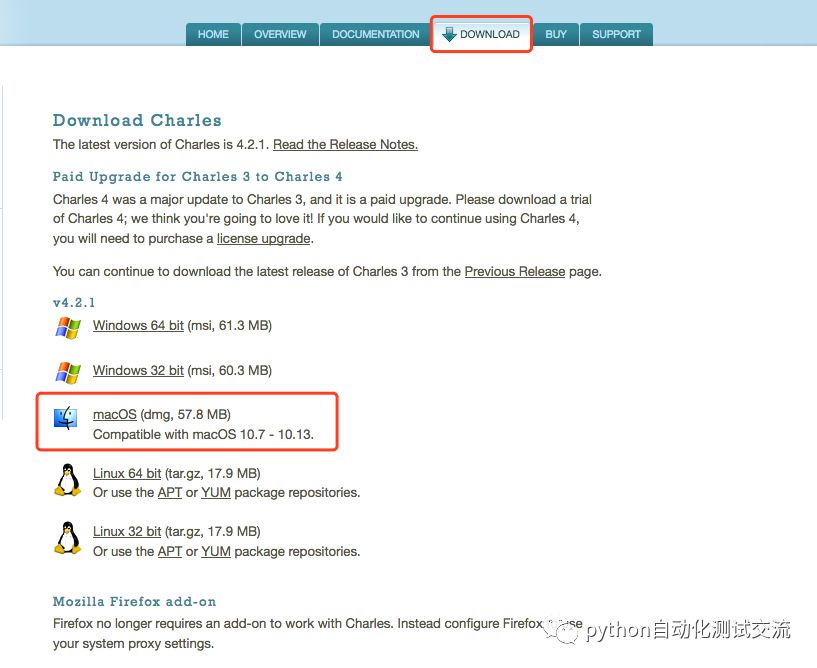Download Linux 32 bit tar.gz link
Image resolution: width=817 pixels, height=668 pixels.
click(x=127, y=531)
